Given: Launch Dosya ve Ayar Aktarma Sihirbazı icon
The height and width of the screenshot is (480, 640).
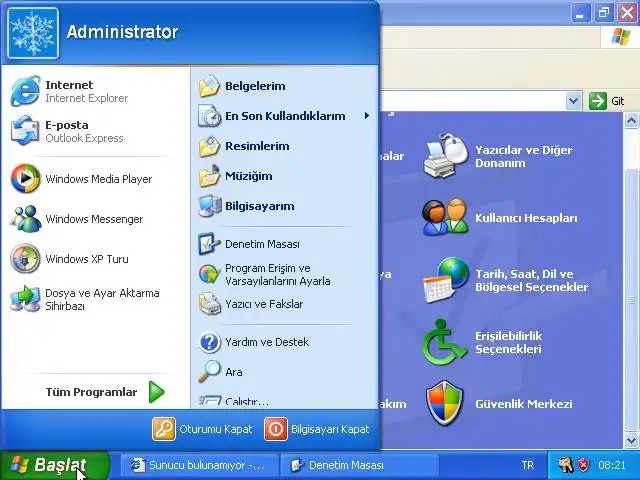Looking at the screenshot, I should click(25, 299).
